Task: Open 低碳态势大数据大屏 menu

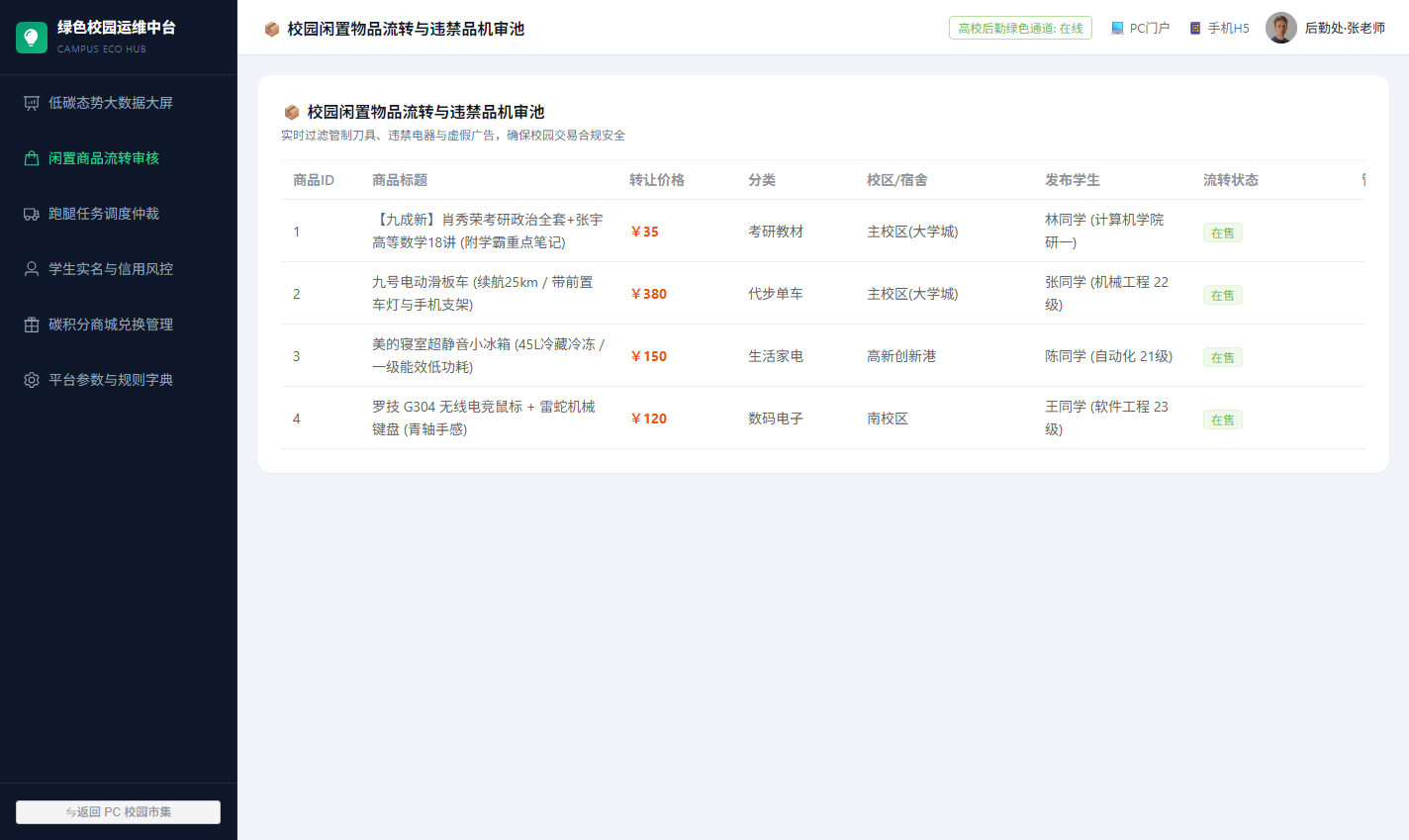Action: click(x=119, y=103)
